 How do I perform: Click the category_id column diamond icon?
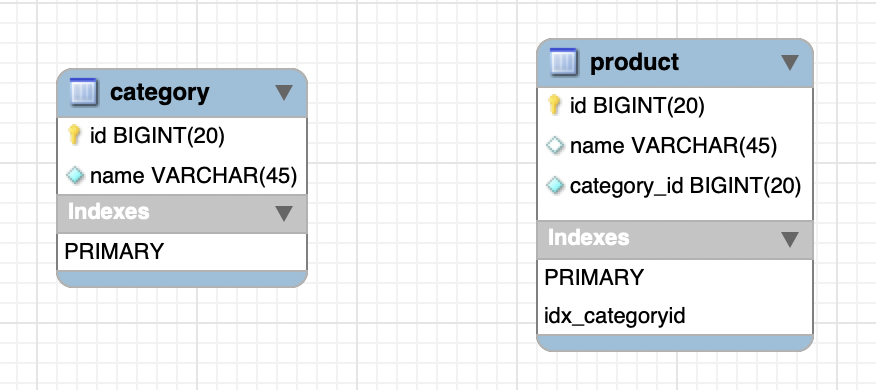[x=554, y=186]
